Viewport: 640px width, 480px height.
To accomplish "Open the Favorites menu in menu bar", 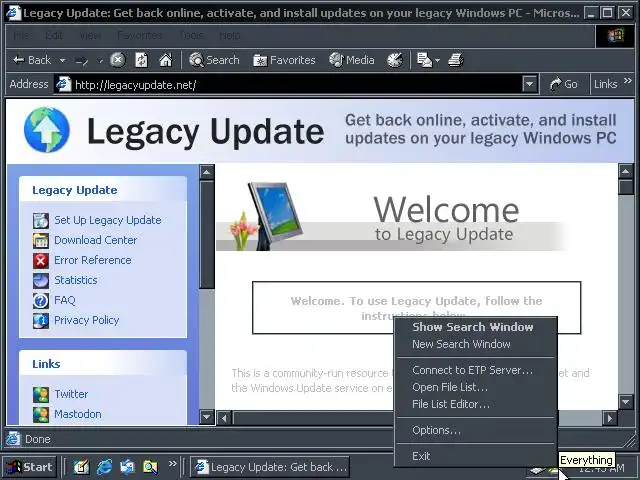I will pyautogui.click(x=140, y=36).
